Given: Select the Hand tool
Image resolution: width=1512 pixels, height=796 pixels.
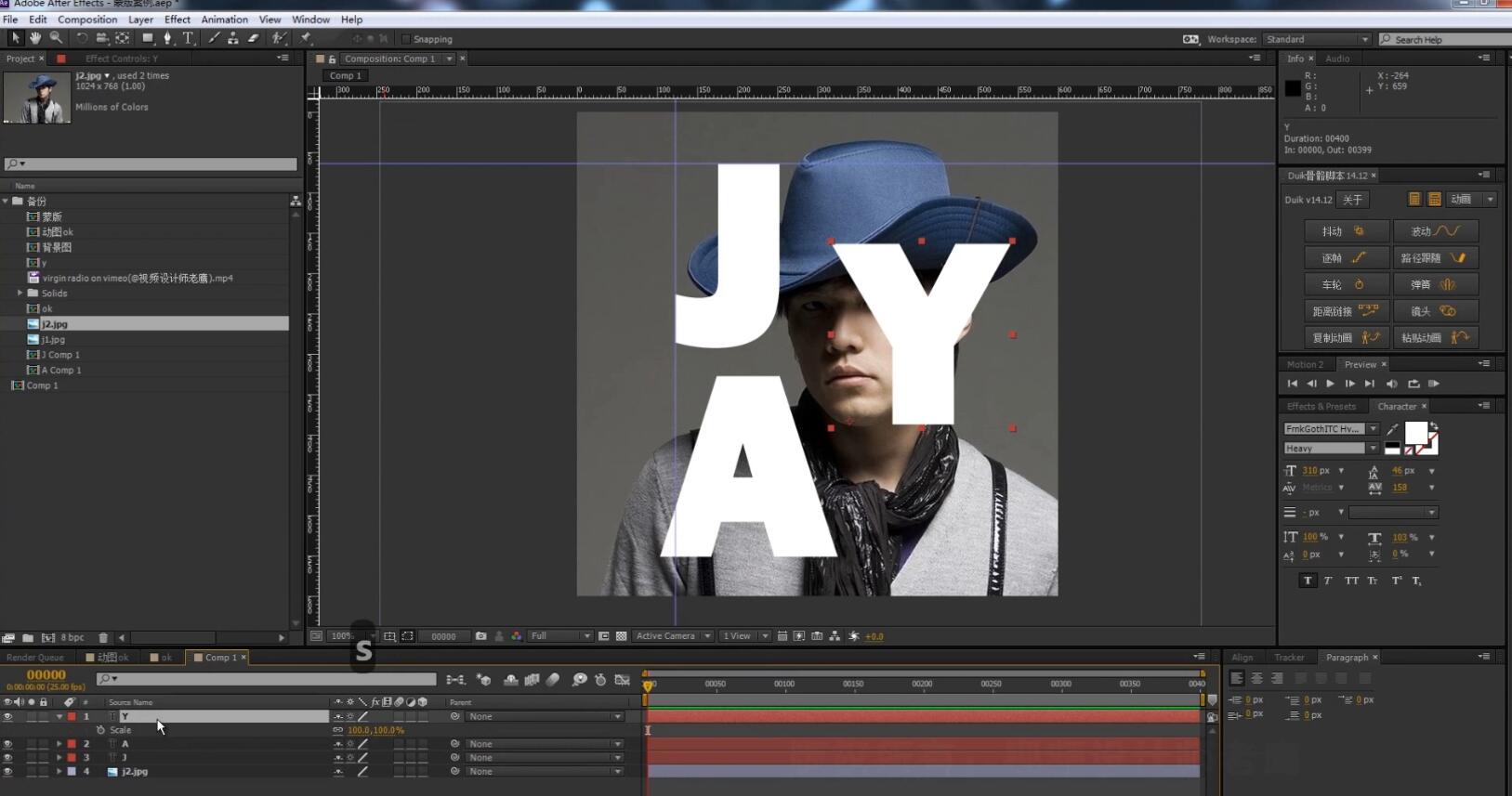Looking at the screenshot, I should [x=35, y=38].
